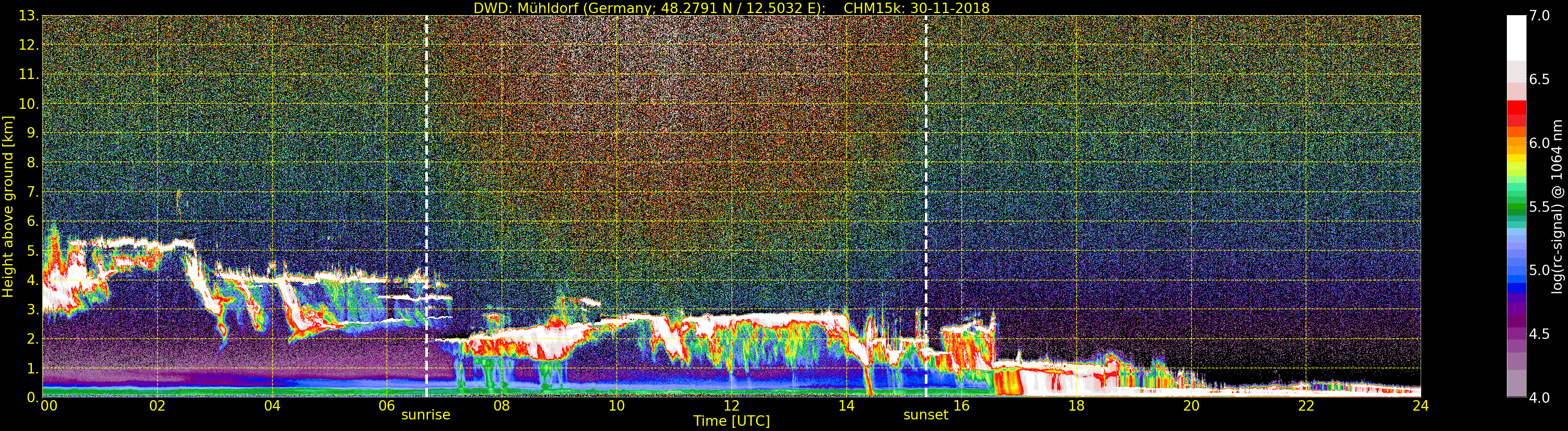Image resolution: width=1568 pixels, height=431 pixels.
Task: Click the height axis tick '10.'
Action: tap(29, 104)
